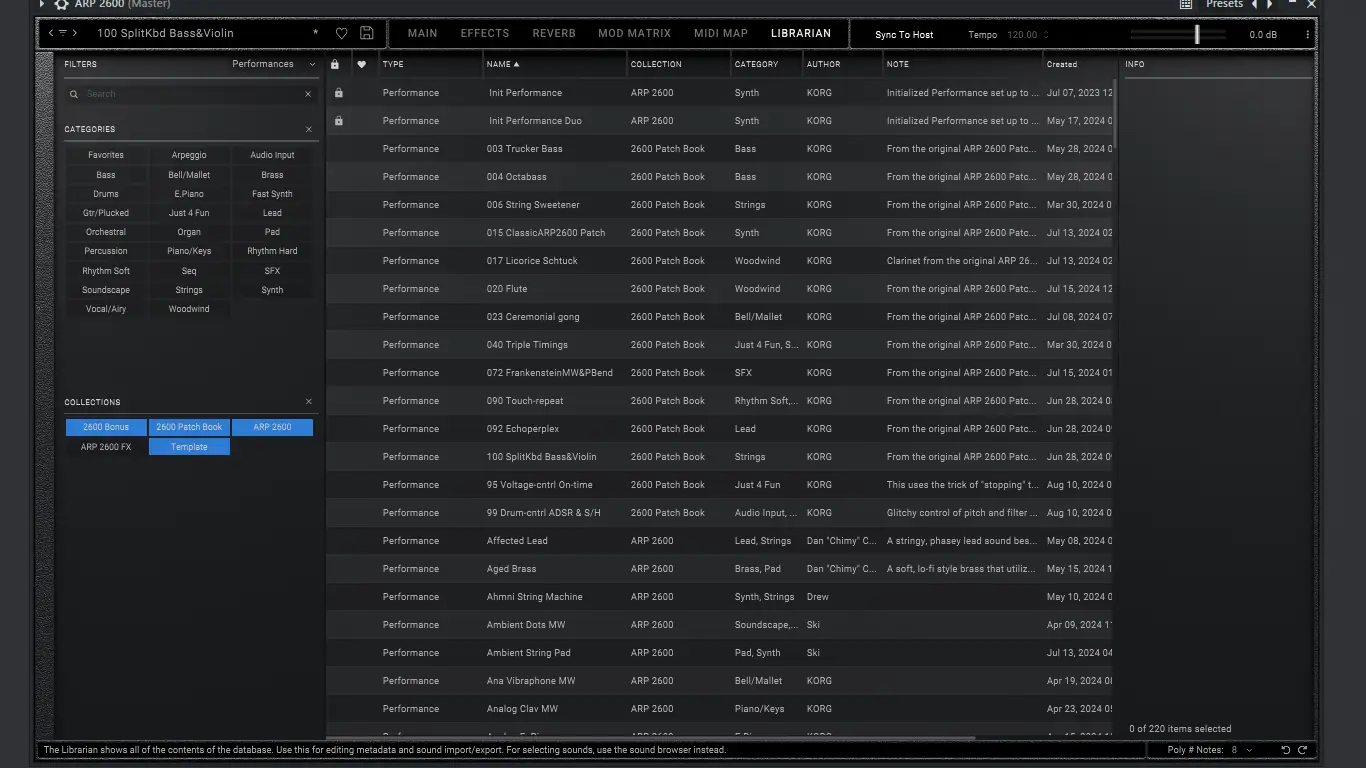Switch to the MAIN tab
The width and height of the screenshot is (1366, 768).
422,33
